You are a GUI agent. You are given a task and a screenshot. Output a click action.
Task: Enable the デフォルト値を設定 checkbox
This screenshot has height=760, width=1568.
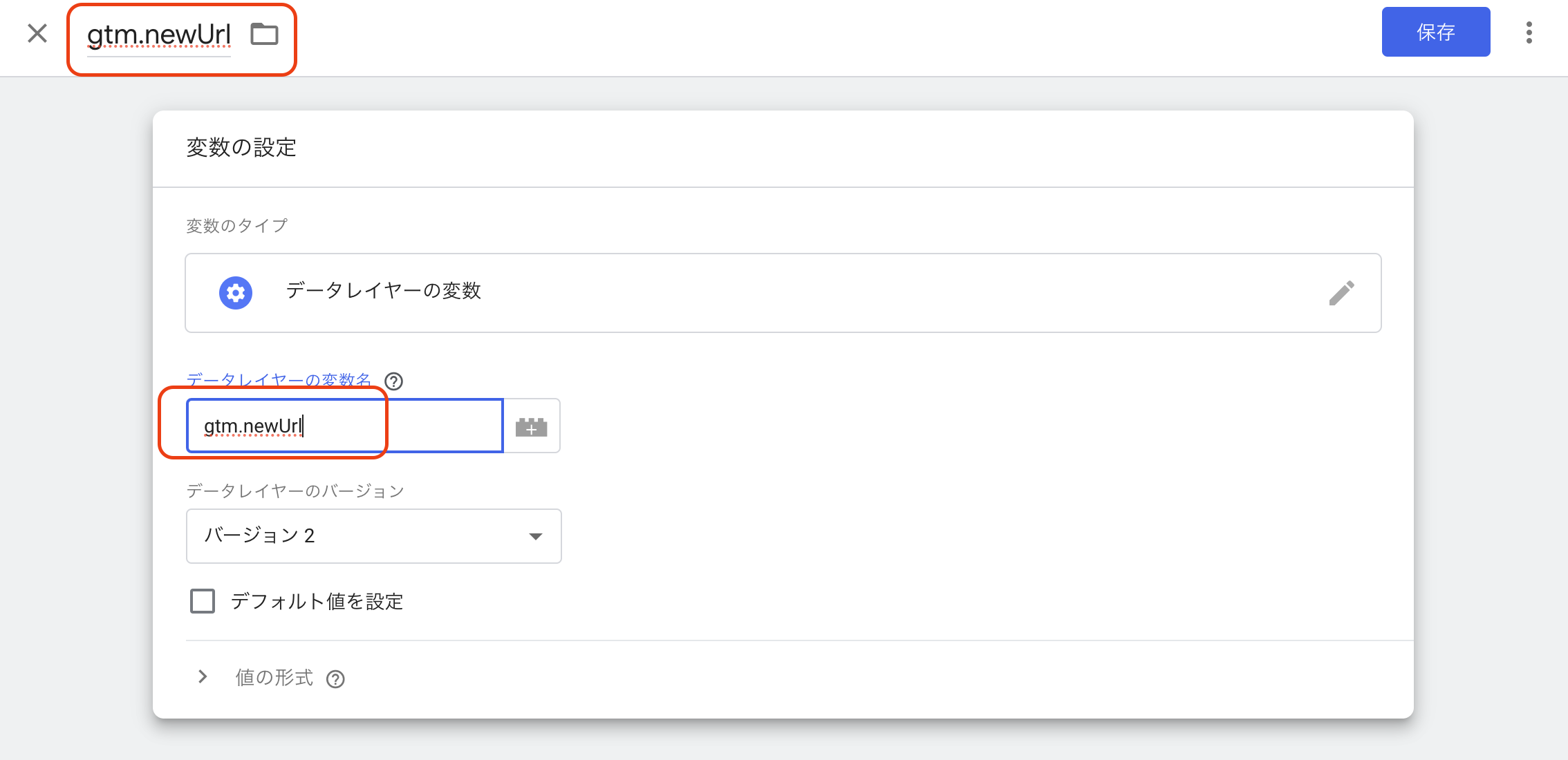coord(203,601)
